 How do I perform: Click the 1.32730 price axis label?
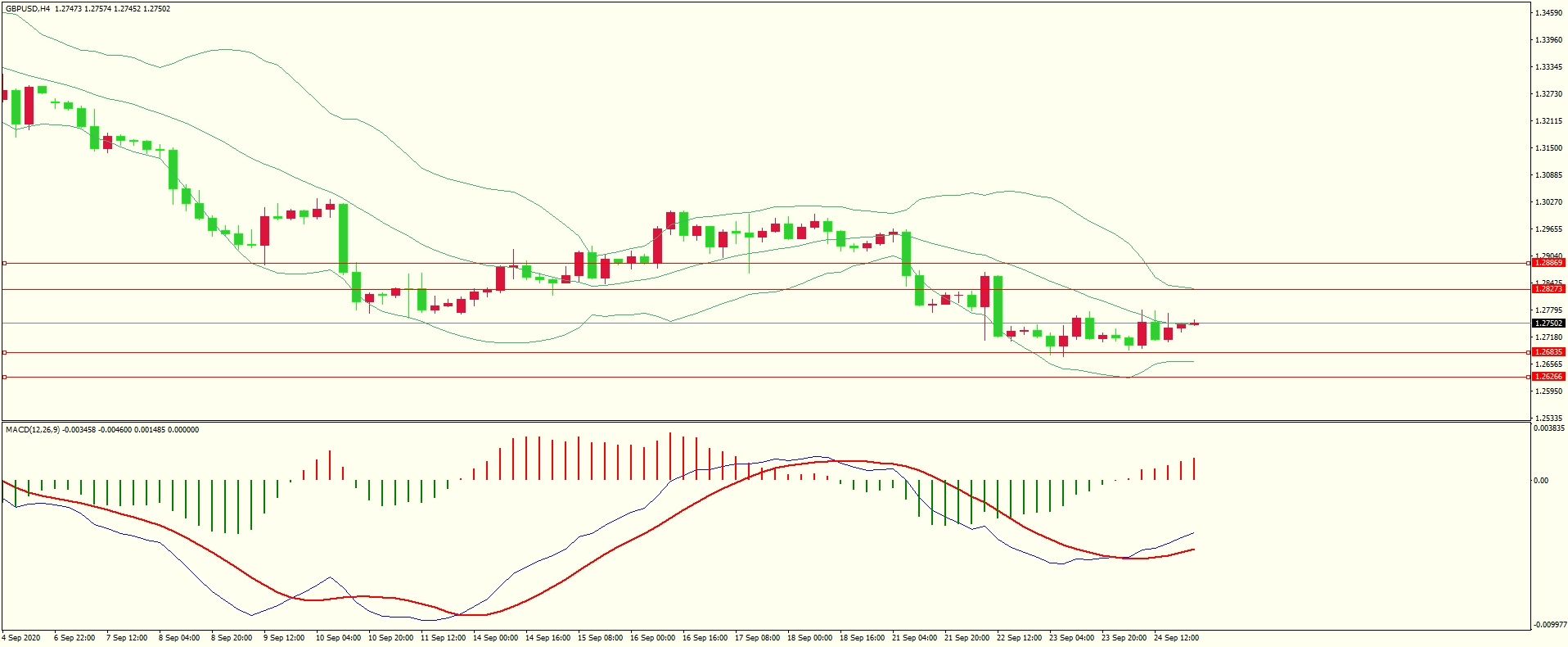click(1549, 94)
